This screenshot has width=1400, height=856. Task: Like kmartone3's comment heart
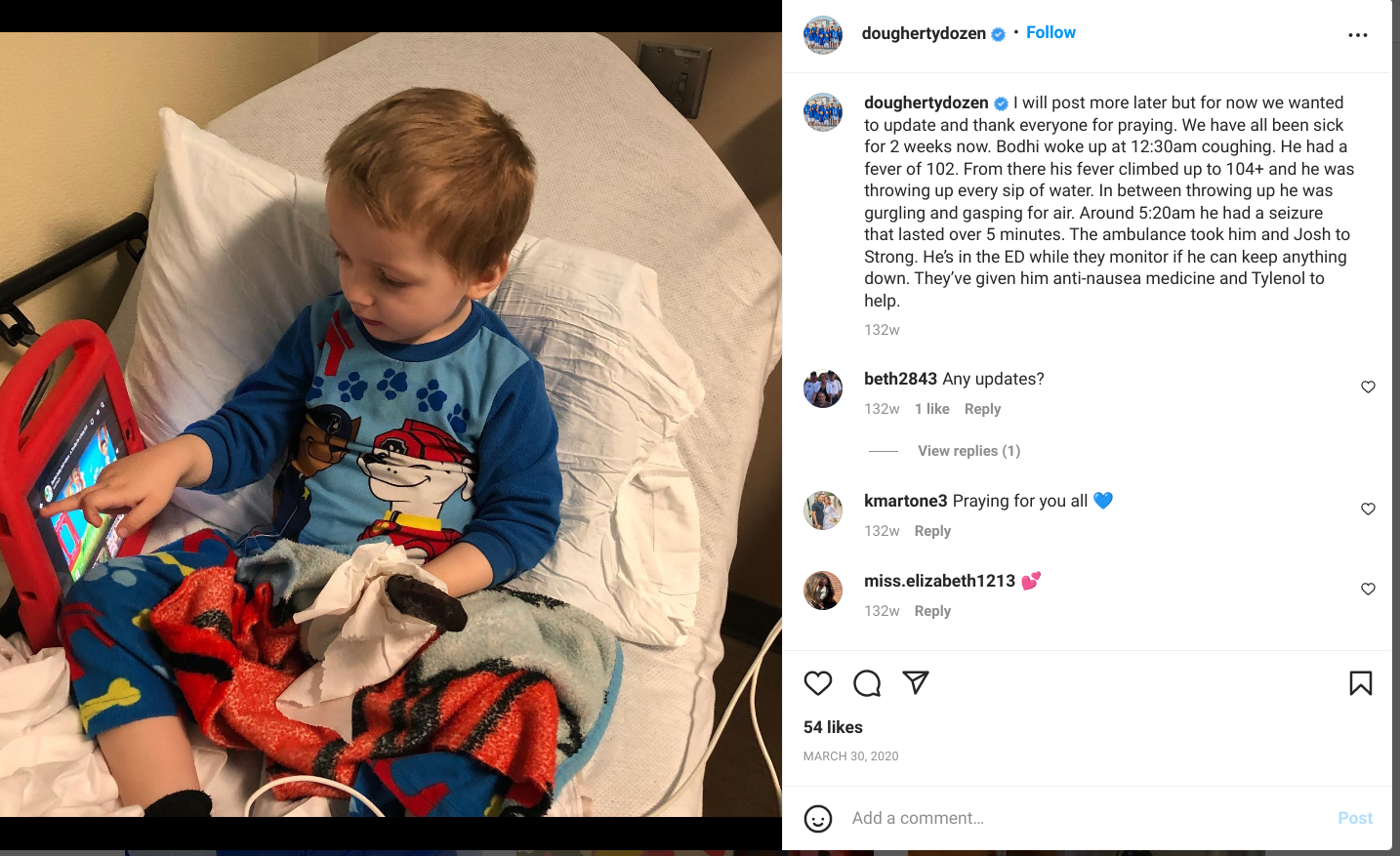coord(1369,510)
